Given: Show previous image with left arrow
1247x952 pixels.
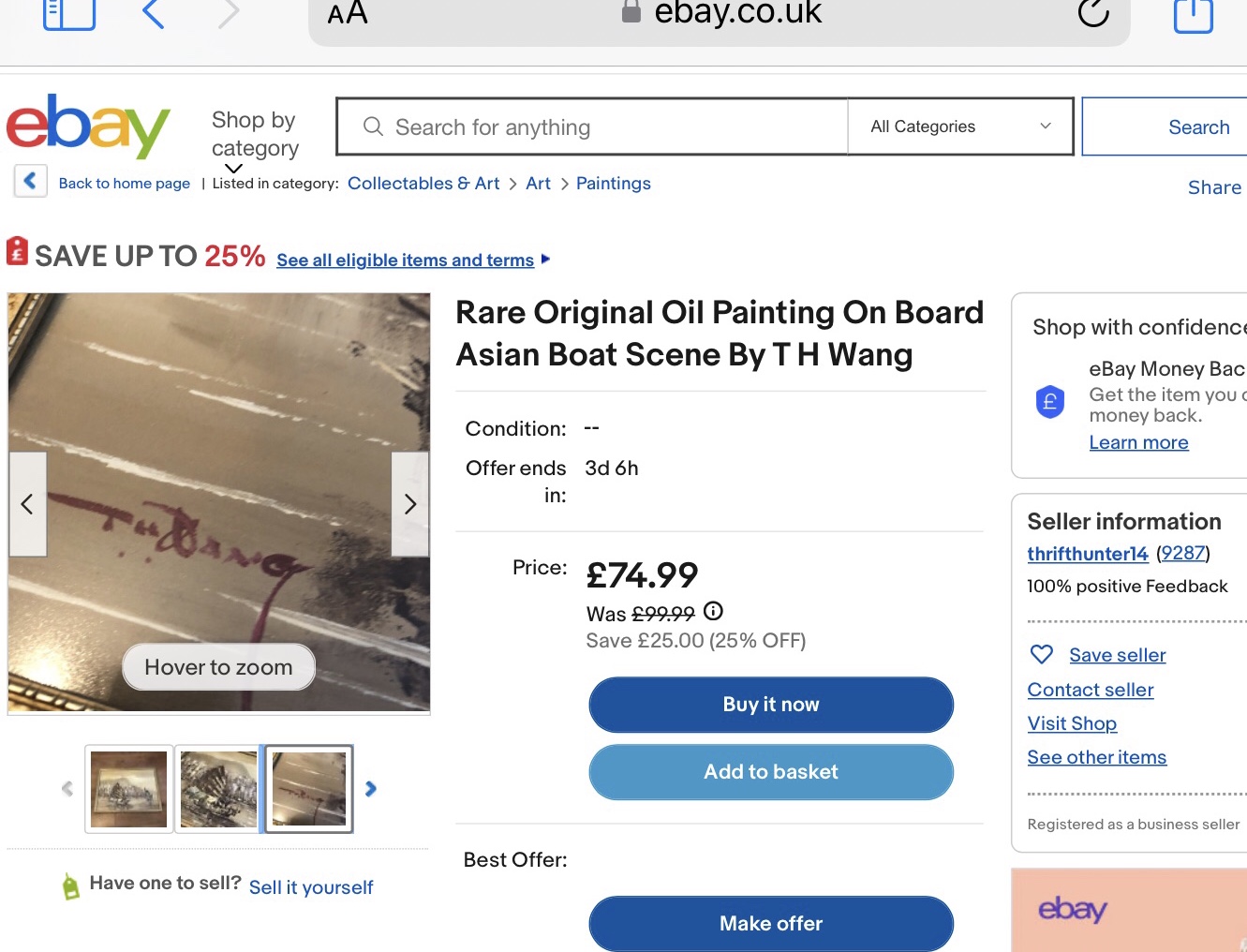Looking at the screenshot, I should (x=27, y=504).
